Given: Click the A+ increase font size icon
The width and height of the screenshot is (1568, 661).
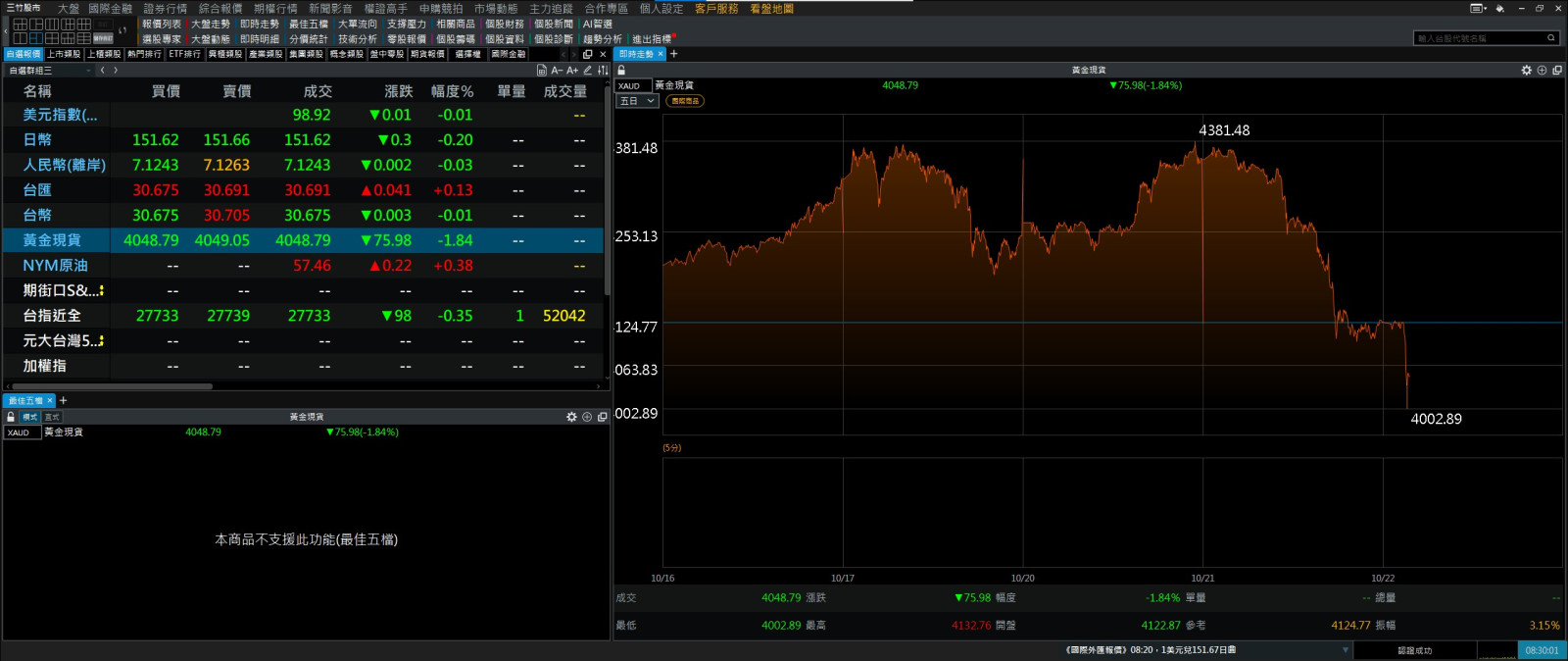Looking at the screenshot, I should point(572,71).
